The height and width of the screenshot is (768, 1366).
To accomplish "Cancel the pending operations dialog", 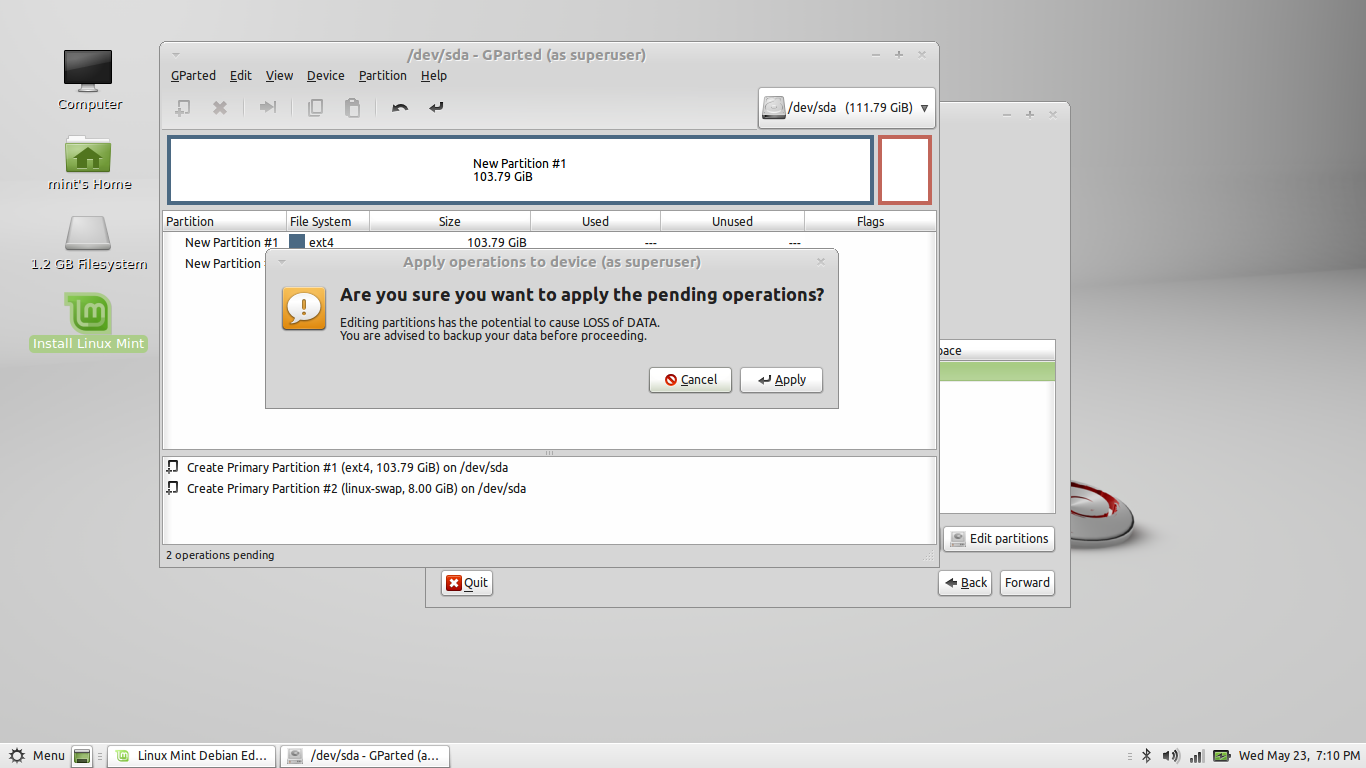I will coord(690,380).
